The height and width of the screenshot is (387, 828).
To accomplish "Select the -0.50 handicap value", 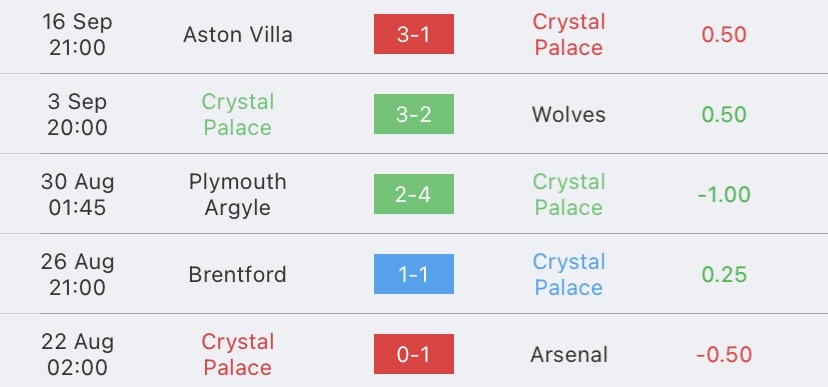I will pos(724,355).
